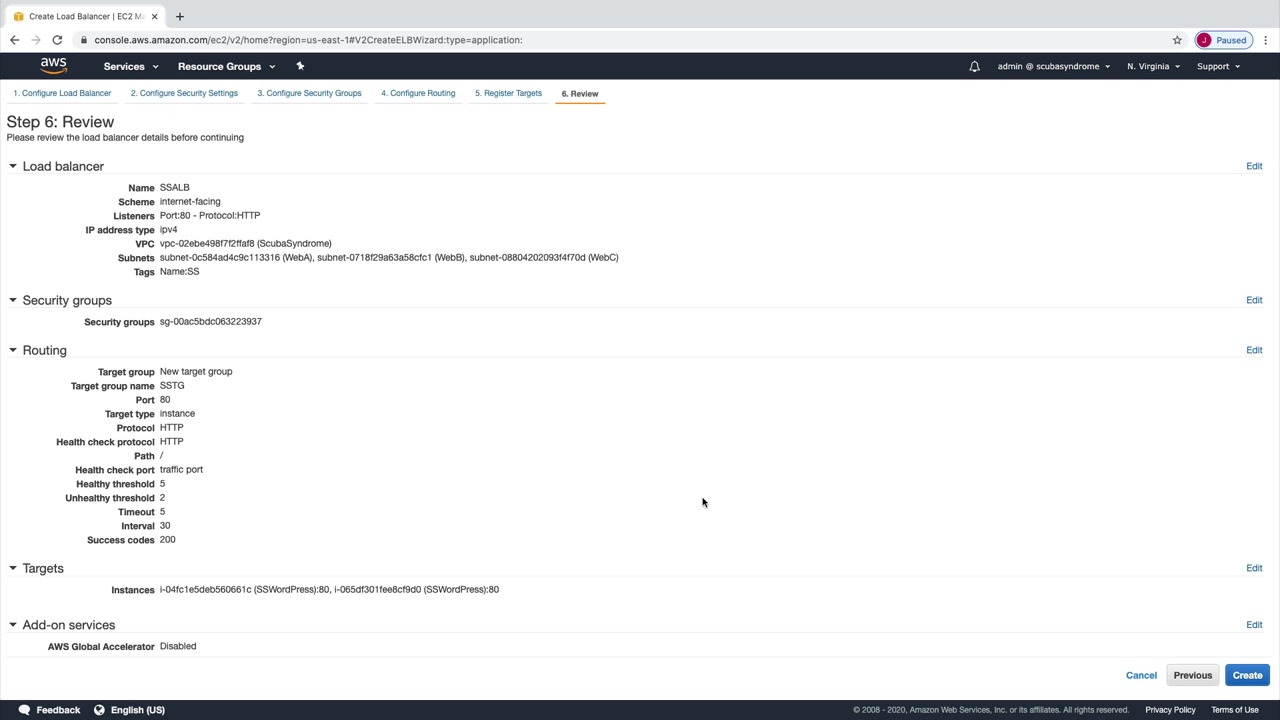Open the Services dropdown menu
The height and width of the screenshot is (720, 1280).
(x=131, y=66)
